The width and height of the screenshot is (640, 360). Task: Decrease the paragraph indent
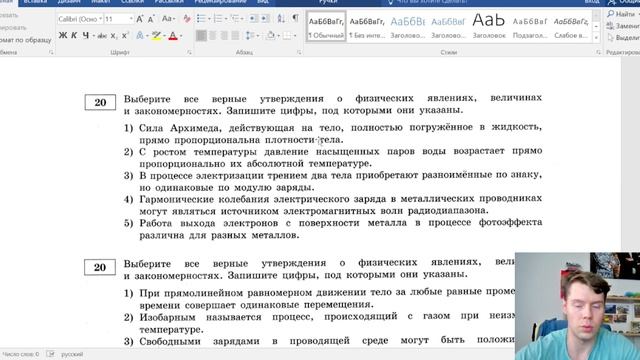(253, 19)
